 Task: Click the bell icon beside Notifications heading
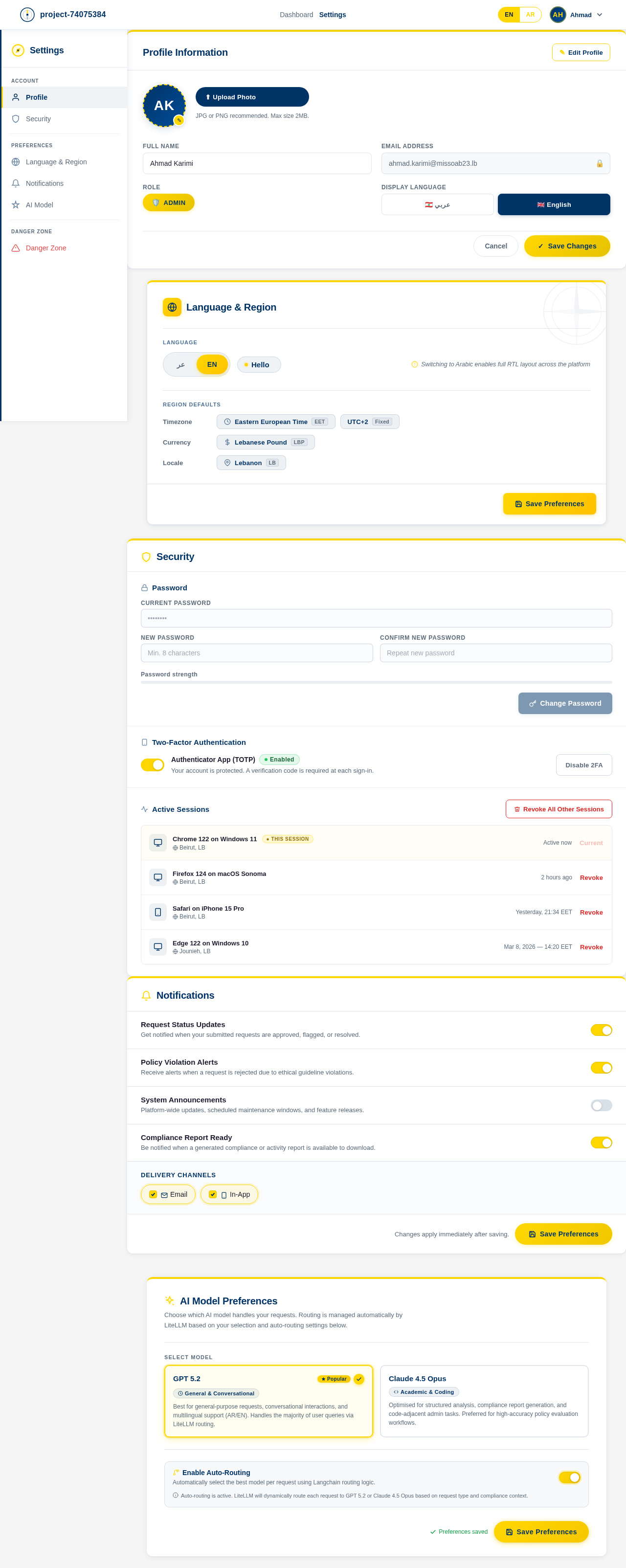(146, 995)
